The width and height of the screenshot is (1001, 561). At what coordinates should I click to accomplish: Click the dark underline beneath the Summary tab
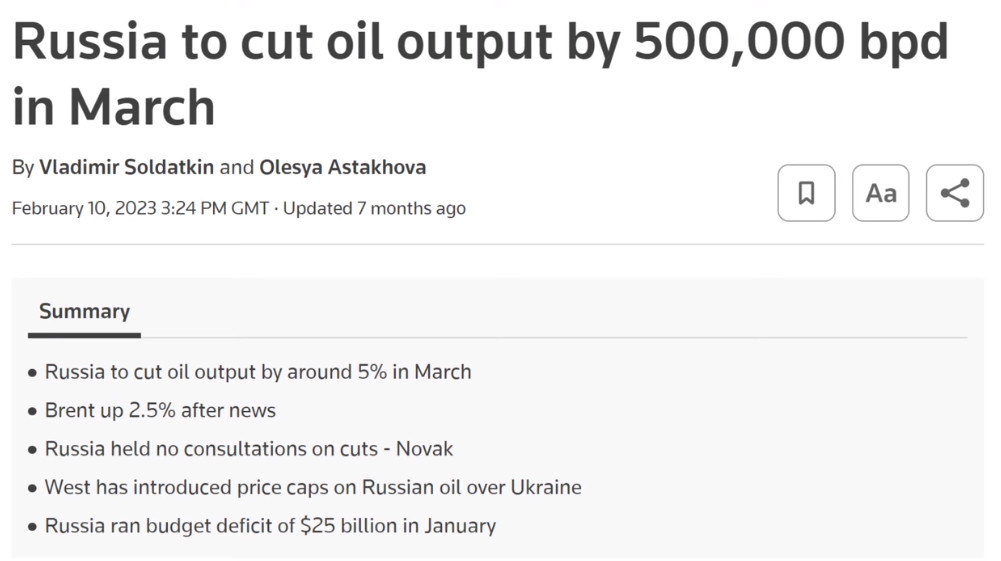pos(84,335)
